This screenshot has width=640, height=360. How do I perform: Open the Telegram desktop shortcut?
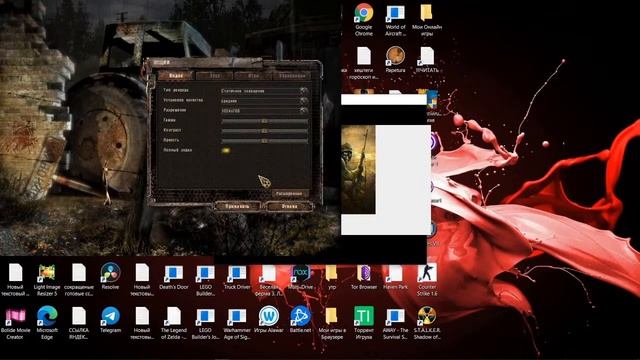pos(110,320)
